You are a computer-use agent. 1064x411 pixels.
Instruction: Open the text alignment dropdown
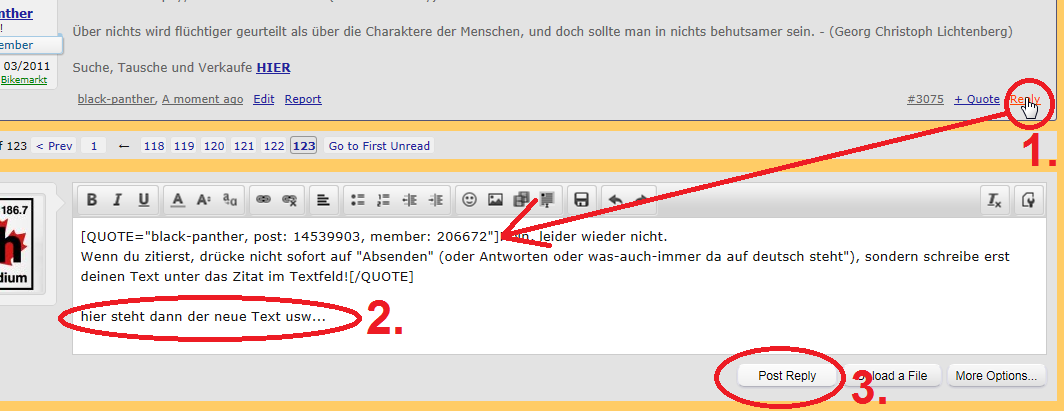pyautogui.click(x=324, y=199)
